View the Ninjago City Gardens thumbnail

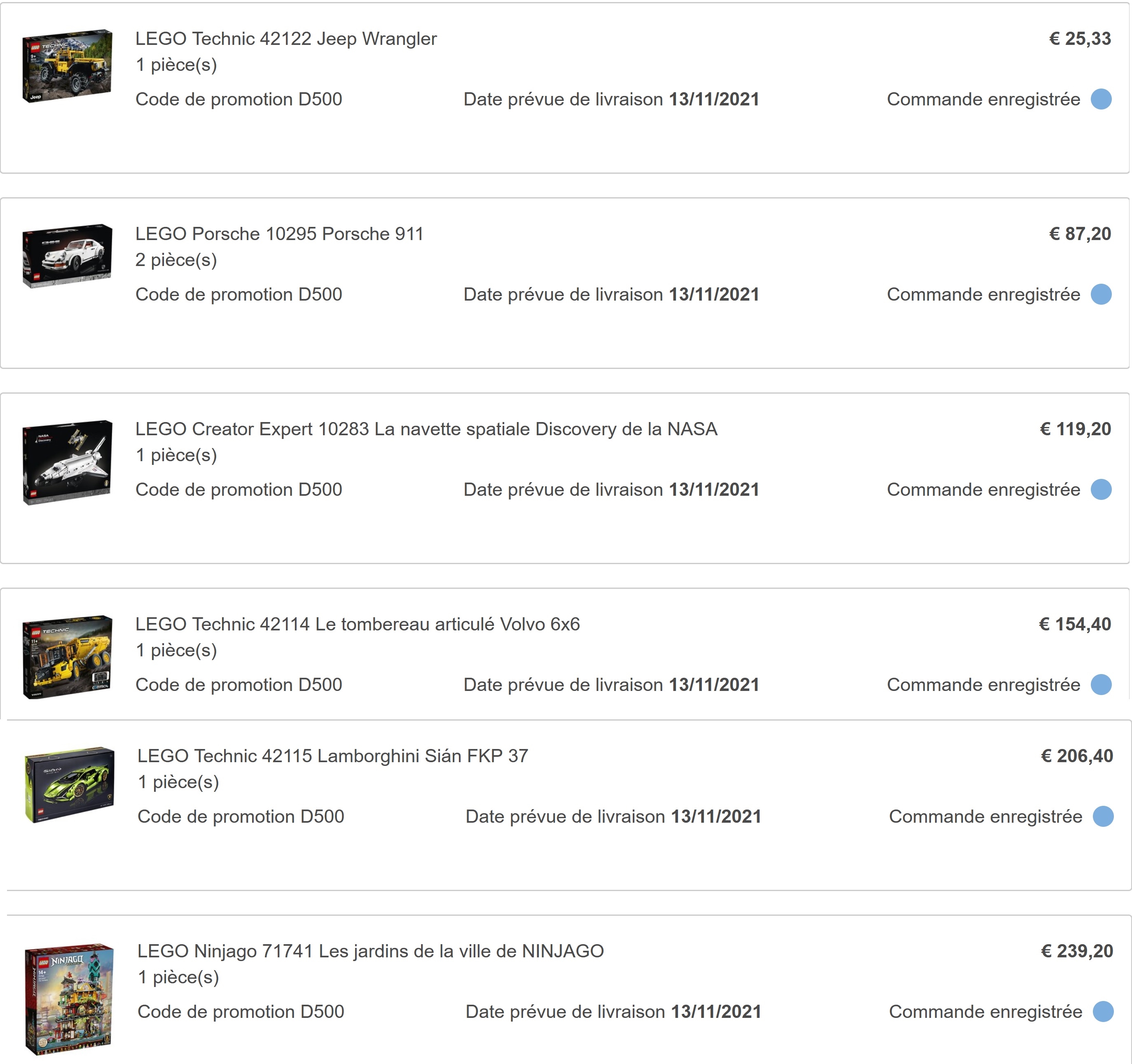70,1000
